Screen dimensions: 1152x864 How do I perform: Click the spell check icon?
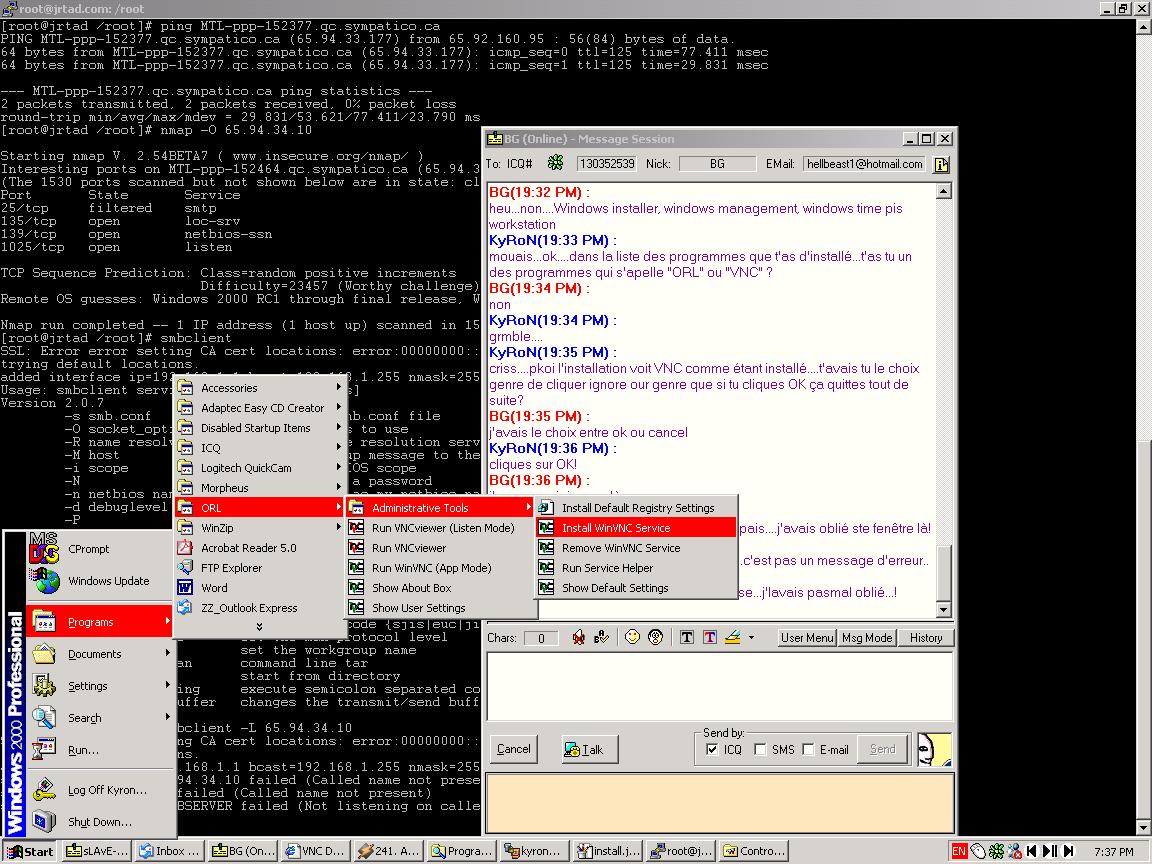coord(601,638)
